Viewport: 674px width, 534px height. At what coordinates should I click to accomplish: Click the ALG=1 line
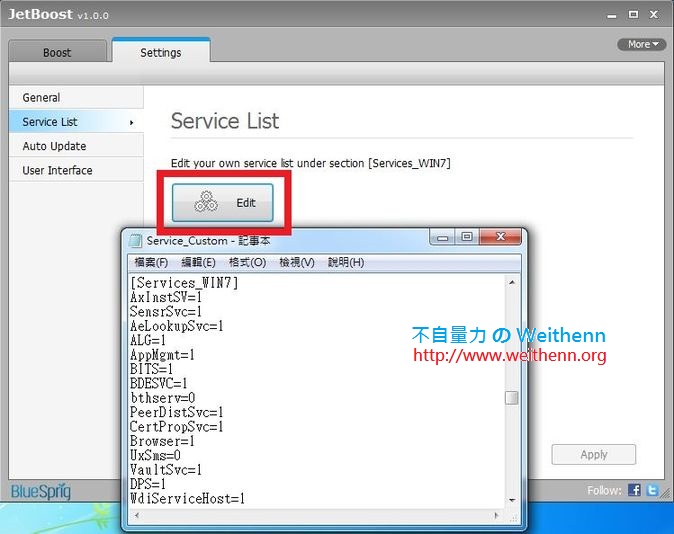[x=147, y=340]
